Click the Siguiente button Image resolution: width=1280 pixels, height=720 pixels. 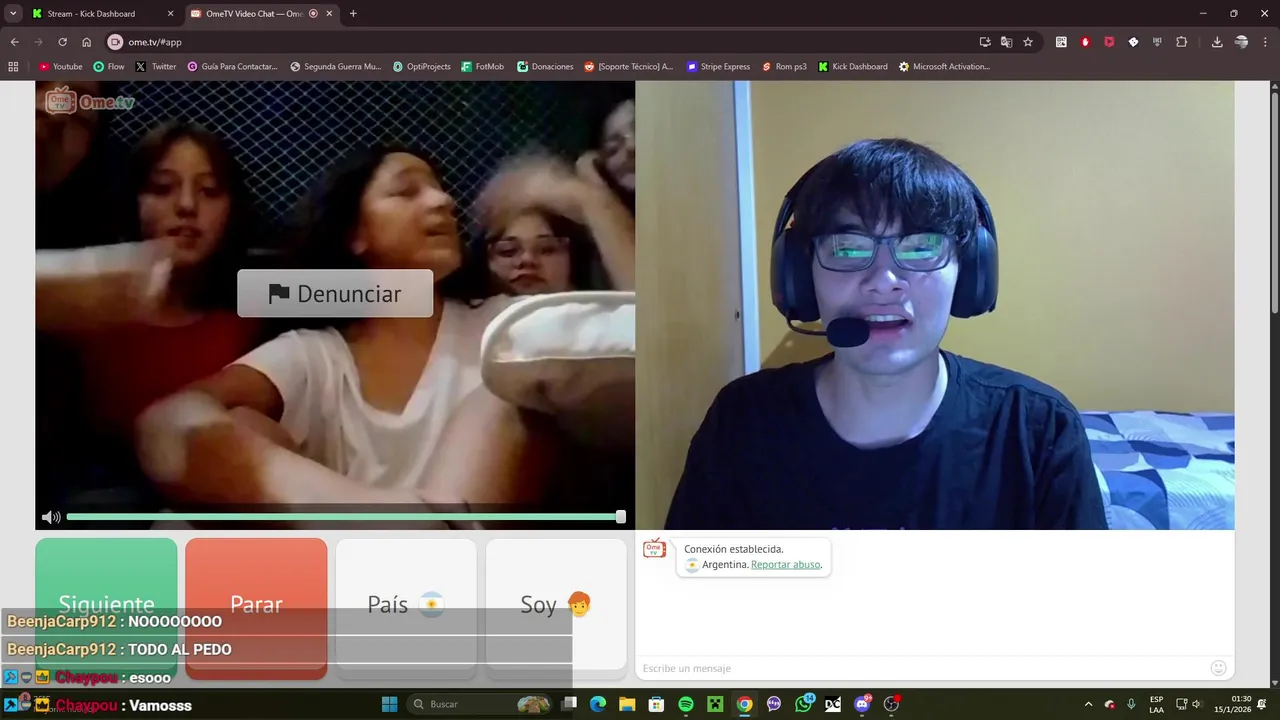pyautogui.click(x=106, y=604)
